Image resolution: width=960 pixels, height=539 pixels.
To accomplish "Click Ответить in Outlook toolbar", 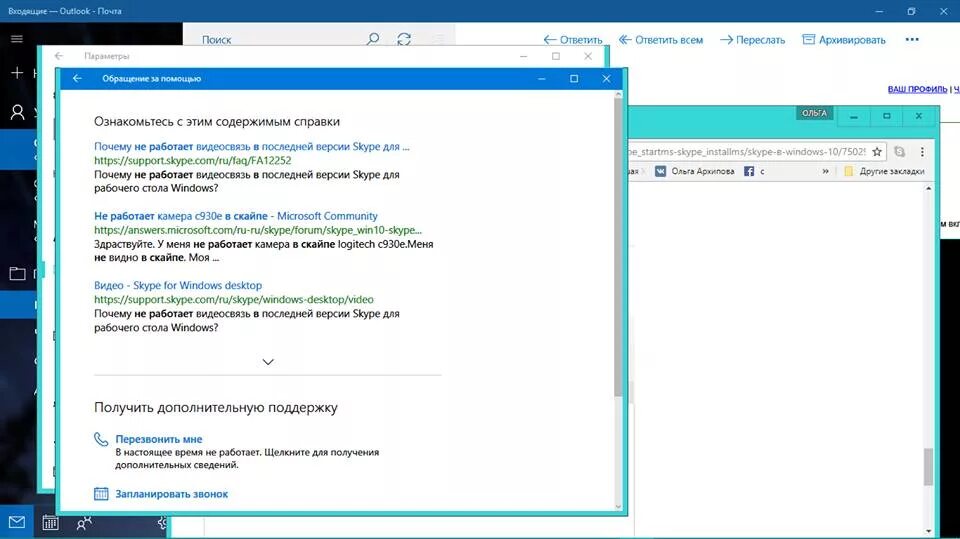I will (x=572, y=40).
